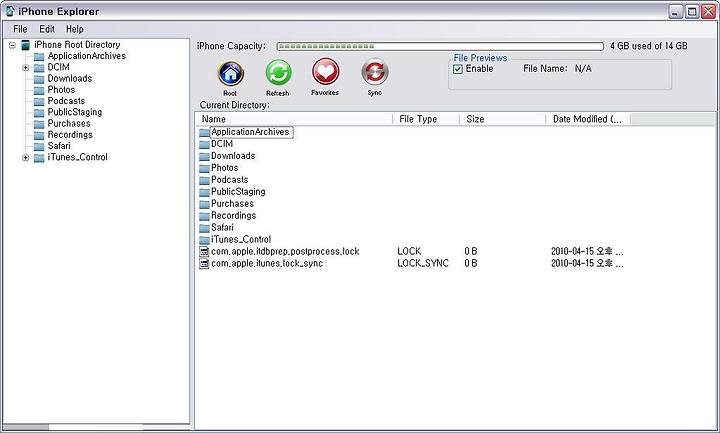Select com.apple.itdbprep.postprocess.lock file name

pyautogui.click(x=285, y=252)
